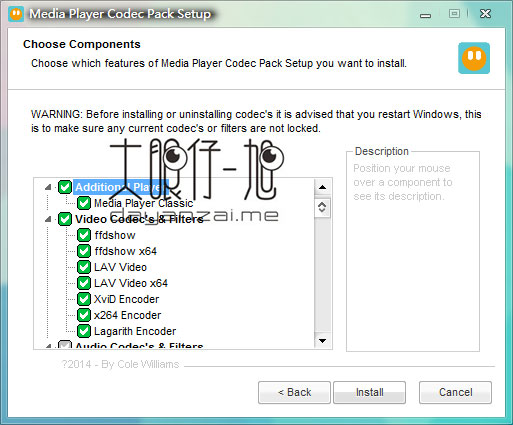513x425 pixels.
Task: Cancel the Codec Pack setup
Action: pos(455,392)
